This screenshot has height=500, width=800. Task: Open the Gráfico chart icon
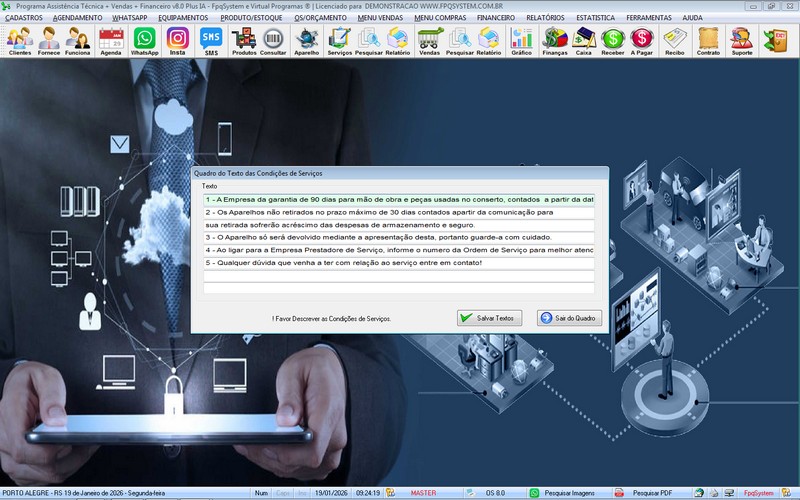point(521,41)
